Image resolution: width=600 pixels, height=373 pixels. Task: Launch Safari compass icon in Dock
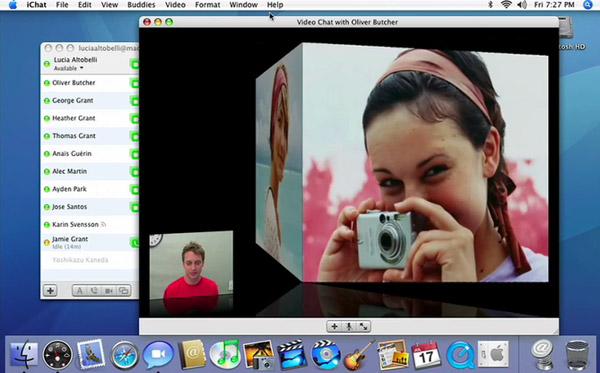[124, 355]
